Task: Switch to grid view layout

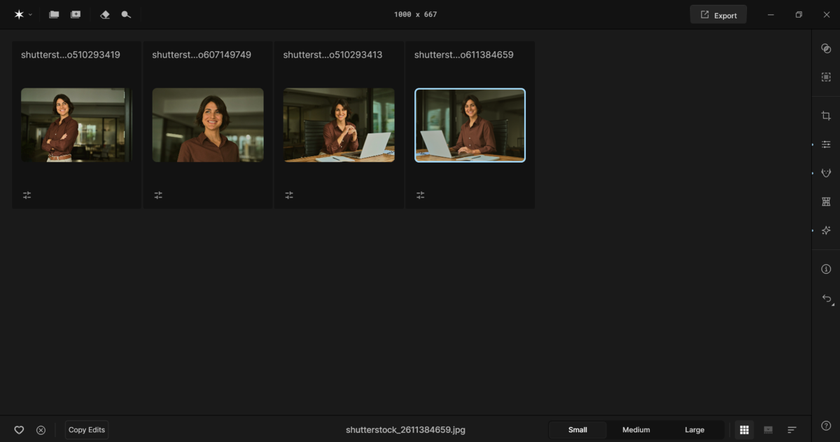Action: pos(744,430)
